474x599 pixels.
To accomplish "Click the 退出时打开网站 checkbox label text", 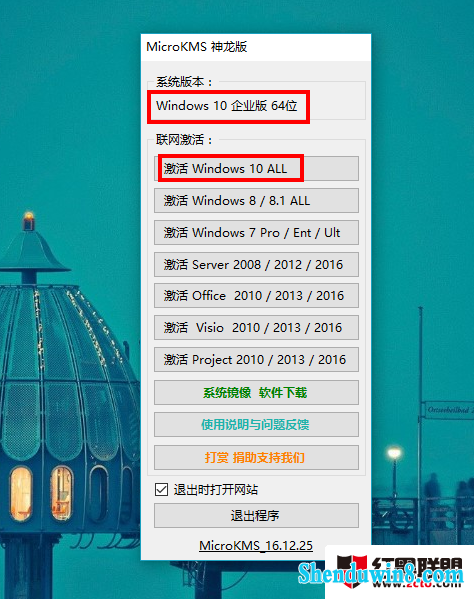I will coord(216,489).
